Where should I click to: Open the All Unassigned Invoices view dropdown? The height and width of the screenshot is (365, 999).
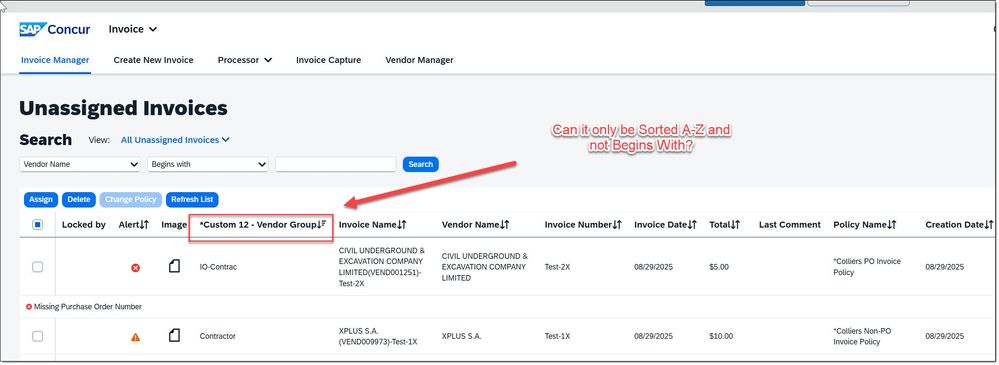pos(175,140)
